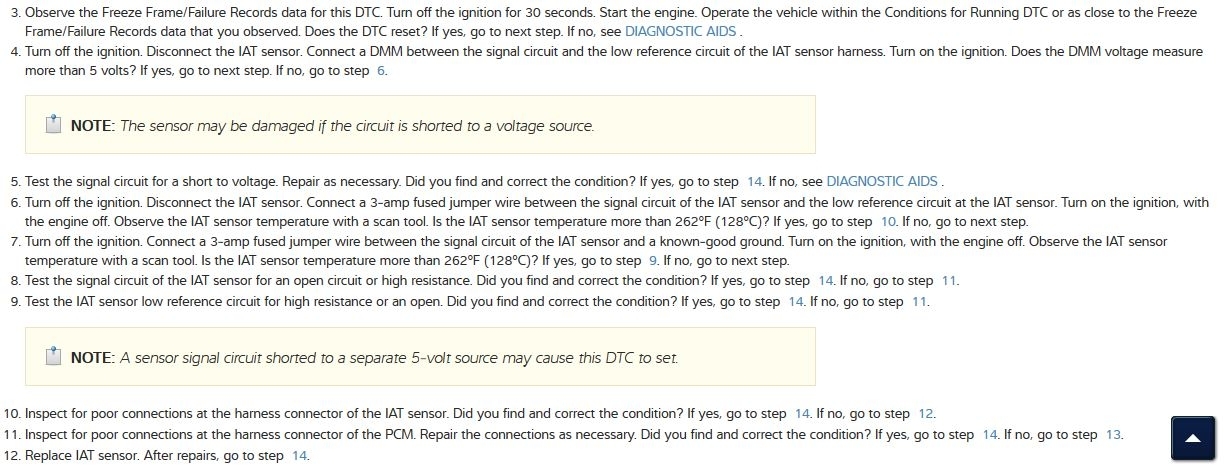Click the separate 5-volt source note text
This screenshot has height=467, width=1228.
(x=398, y=357)
